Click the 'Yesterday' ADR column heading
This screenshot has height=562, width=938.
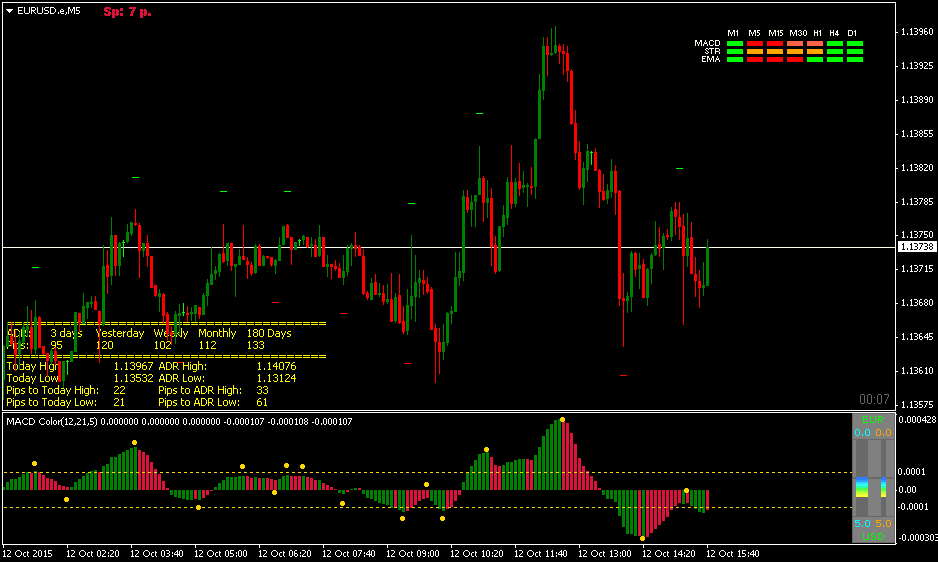coord(120,333)
